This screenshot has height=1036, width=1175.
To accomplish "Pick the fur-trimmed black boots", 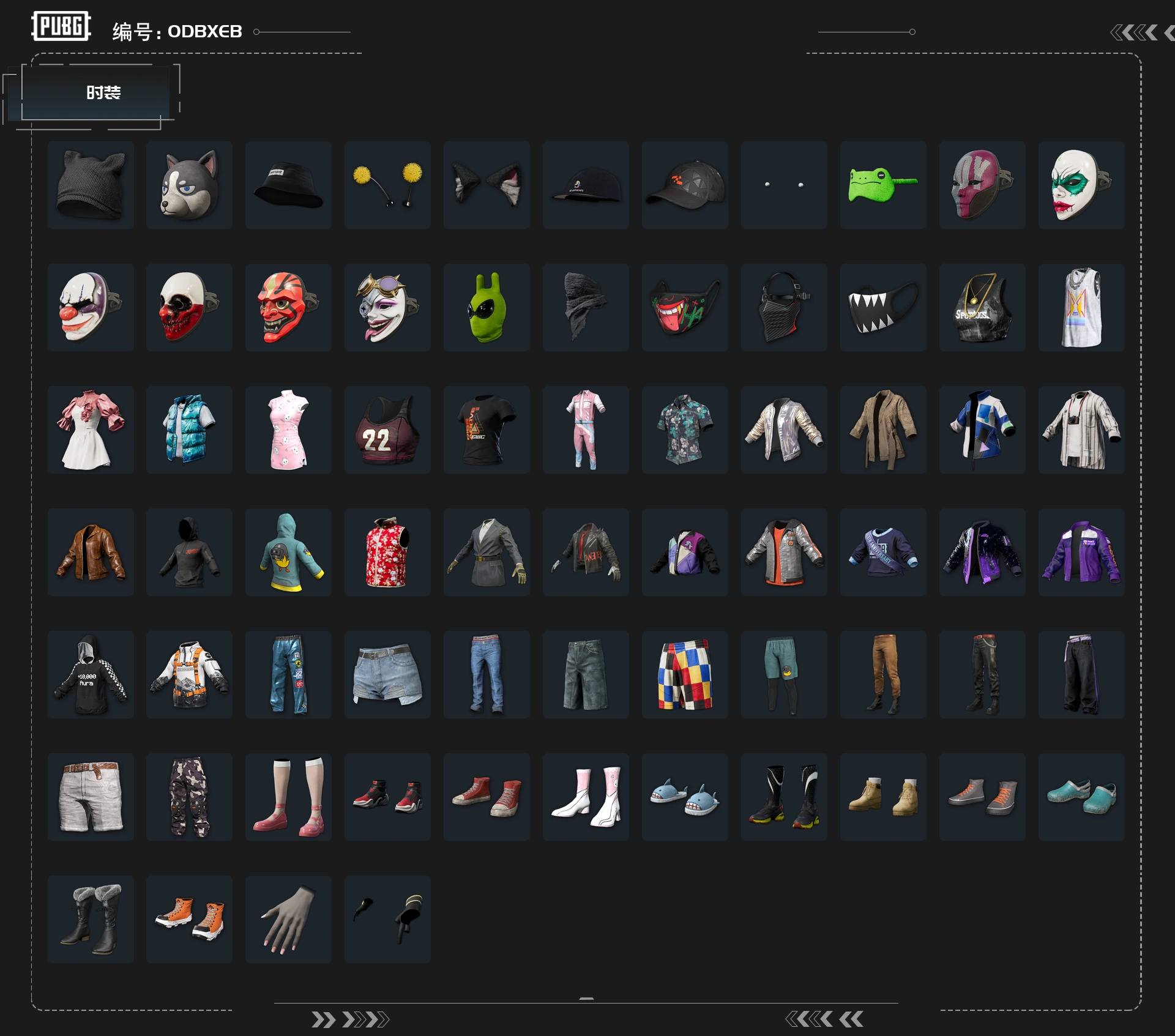I will [91, 919].
